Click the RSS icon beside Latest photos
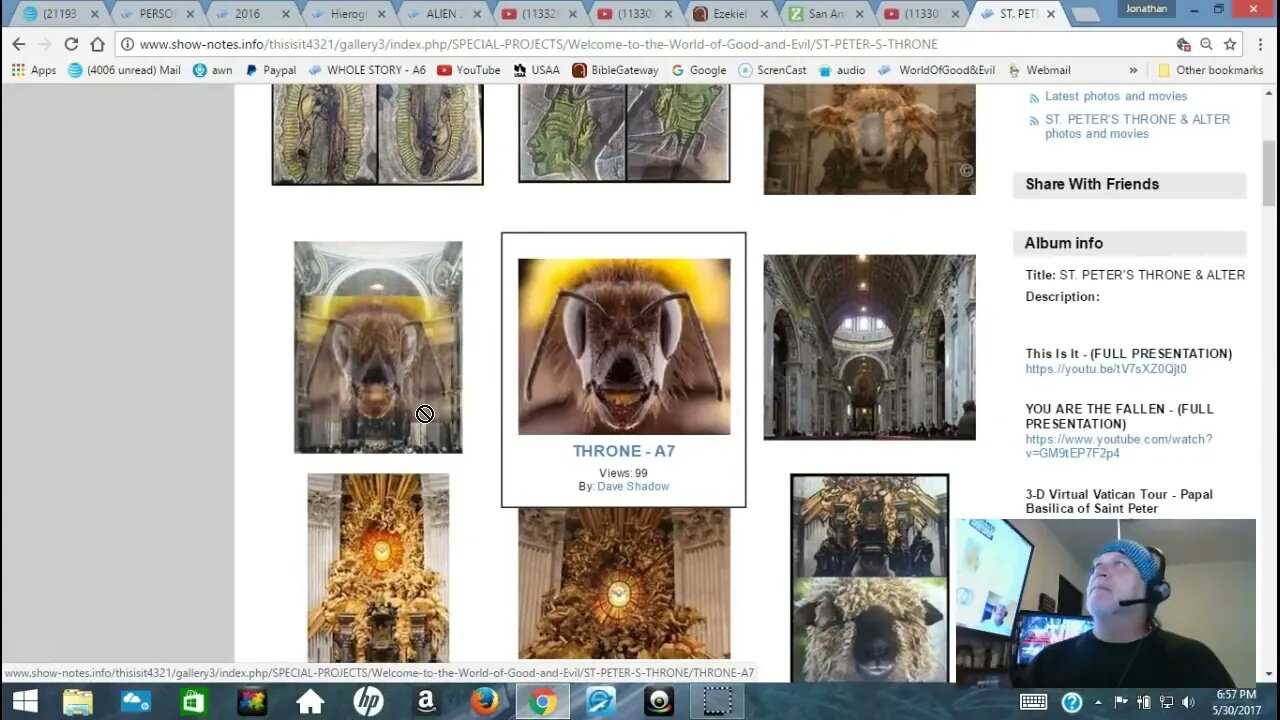 (x=1034, y=98)
